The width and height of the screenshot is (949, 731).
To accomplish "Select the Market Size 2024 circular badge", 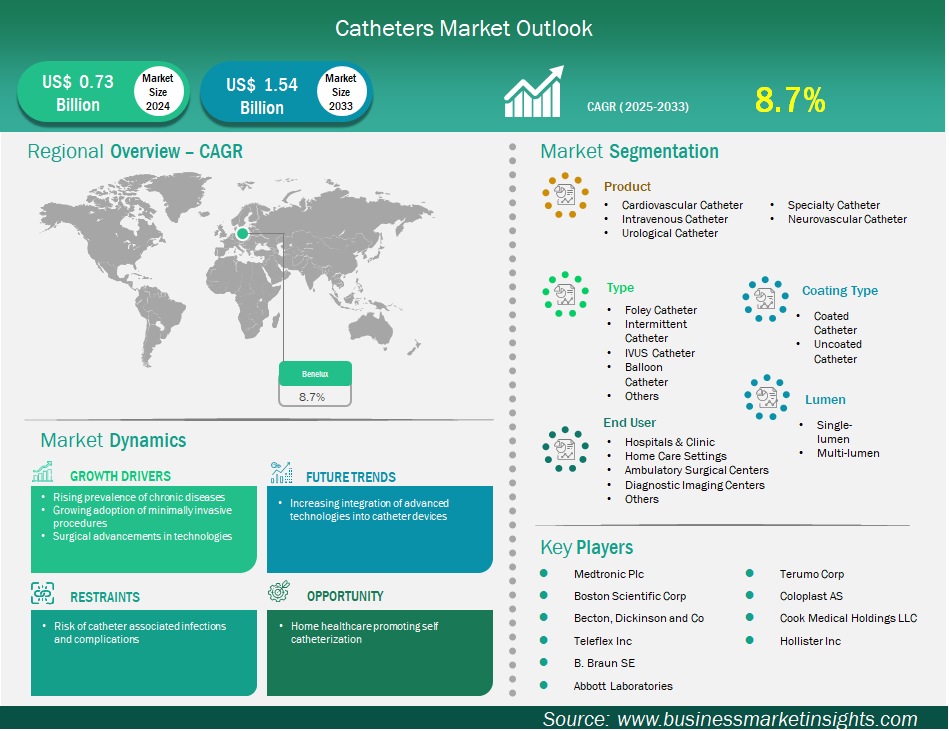I will coord(157,91).
